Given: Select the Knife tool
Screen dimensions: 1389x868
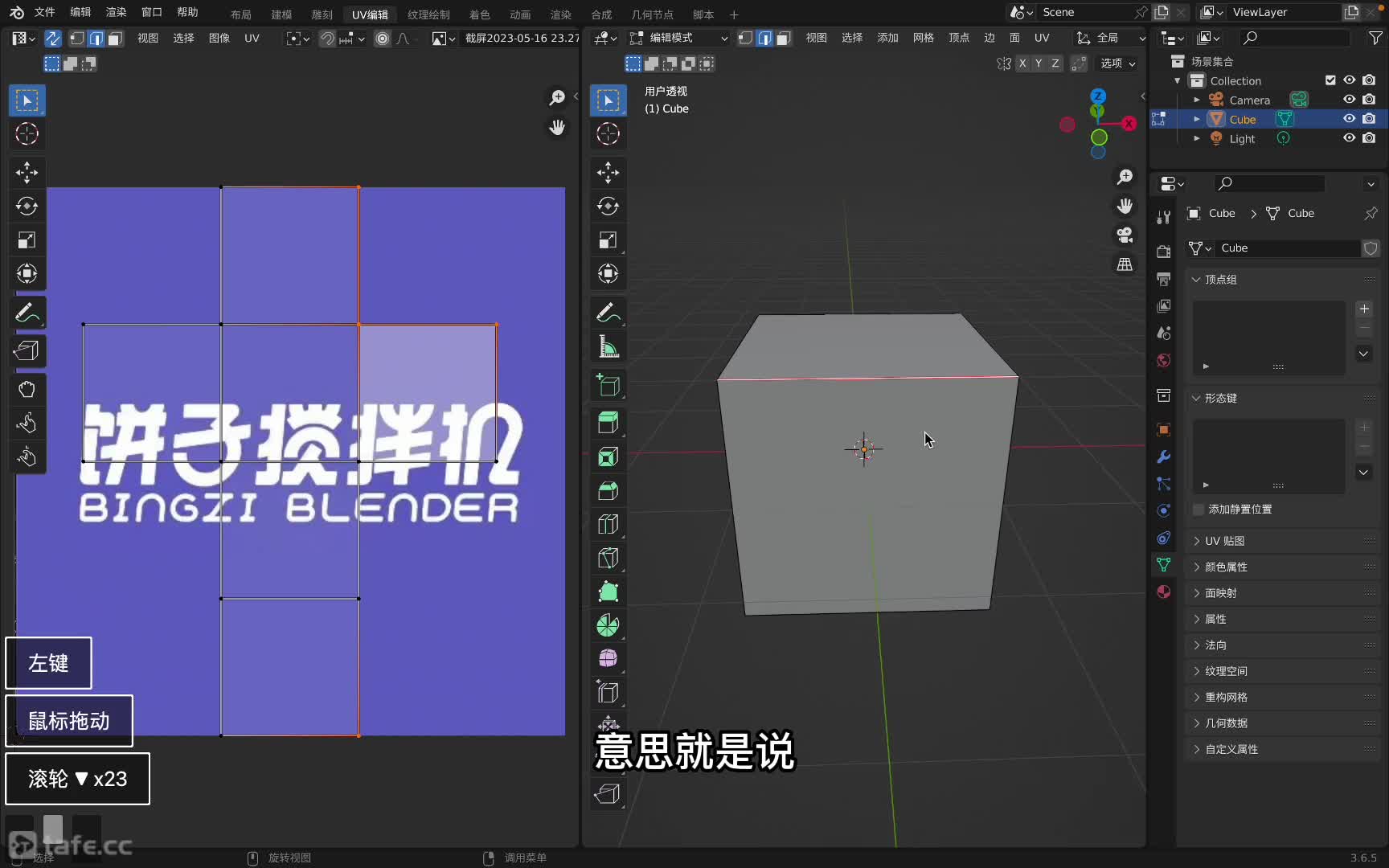Looking at the screenshot, I should tap(608, 558).
